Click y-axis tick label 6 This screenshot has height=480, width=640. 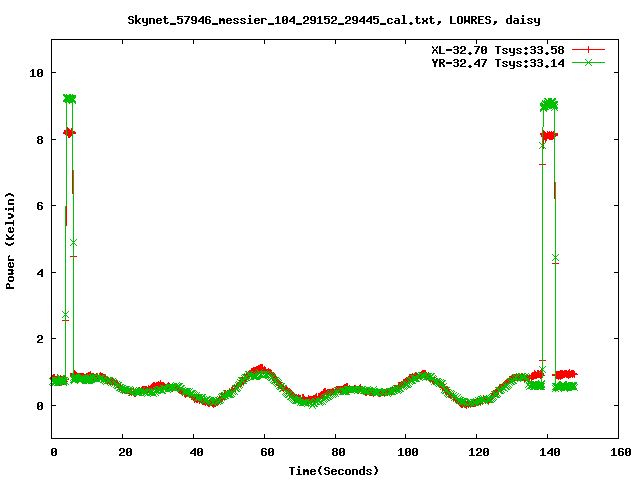click(x=40, y=206)
